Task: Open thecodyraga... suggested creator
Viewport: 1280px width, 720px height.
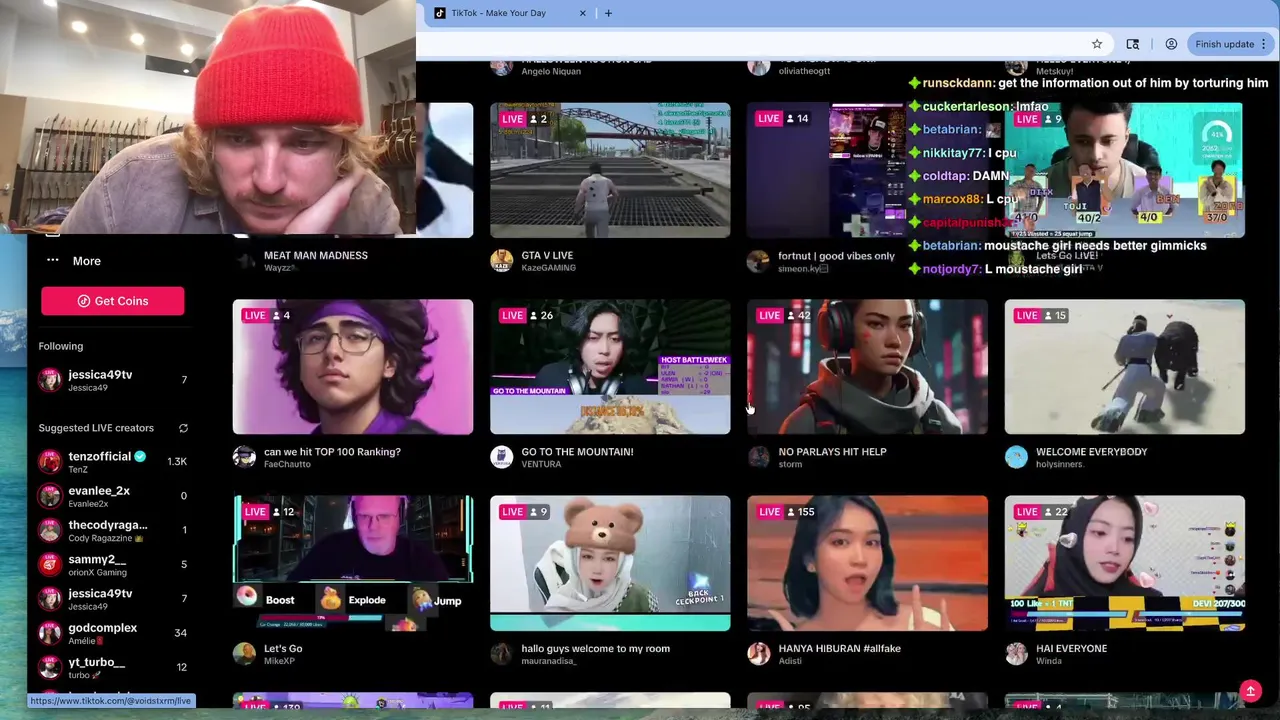Action: (112, 530)
